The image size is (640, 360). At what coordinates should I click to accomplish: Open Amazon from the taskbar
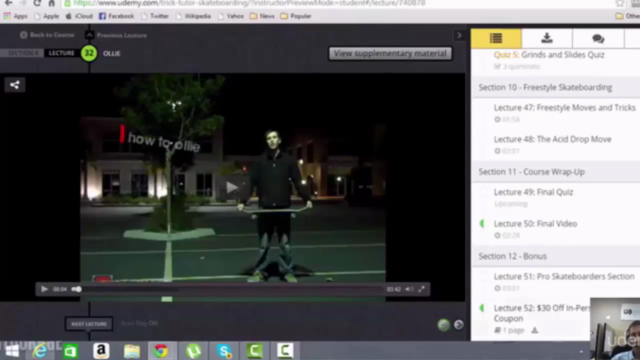click(x=101, y=351)
